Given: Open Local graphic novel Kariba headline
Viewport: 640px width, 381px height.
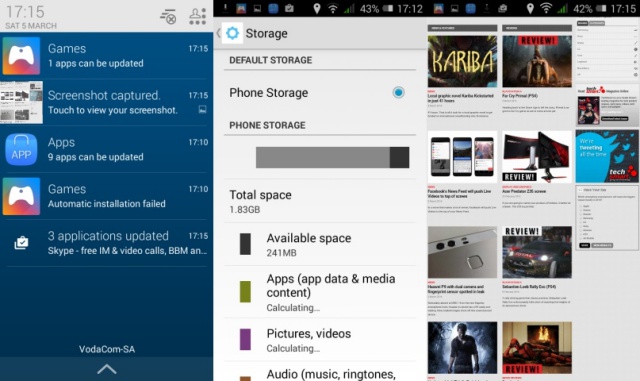Looking at the screenshot, I should click(x=460, y=98).
